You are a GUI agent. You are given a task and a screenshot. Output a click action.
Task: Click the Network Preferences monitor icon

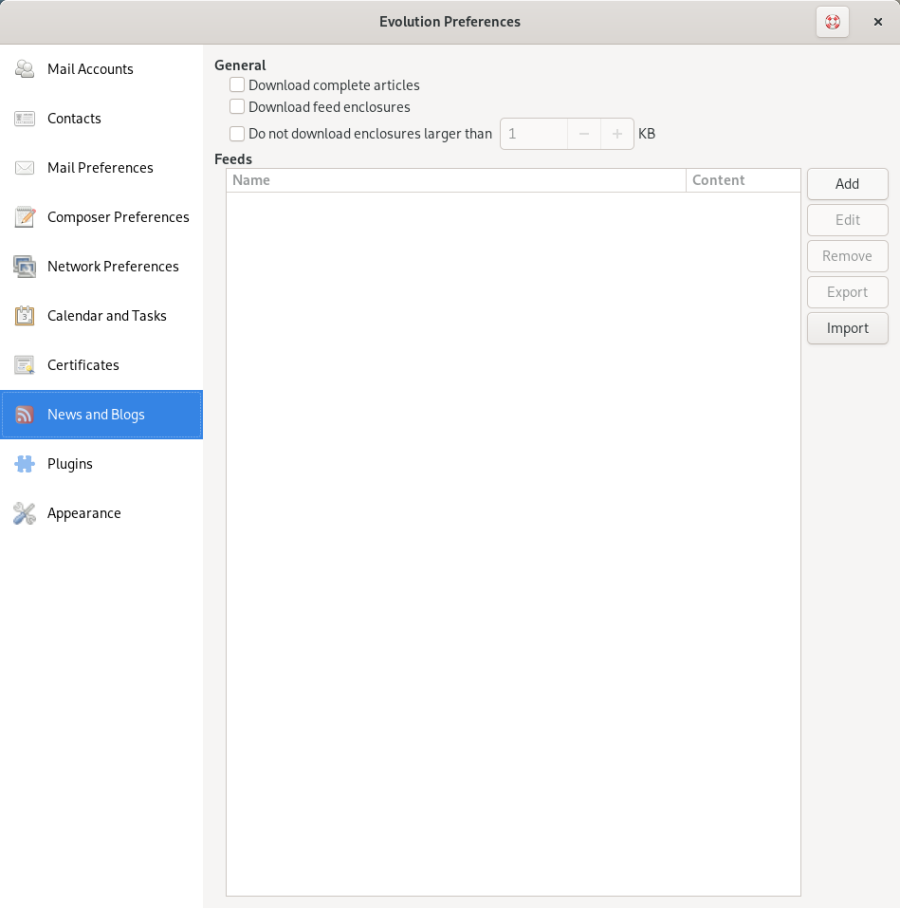pyautogui.click(x=24, y=266)
